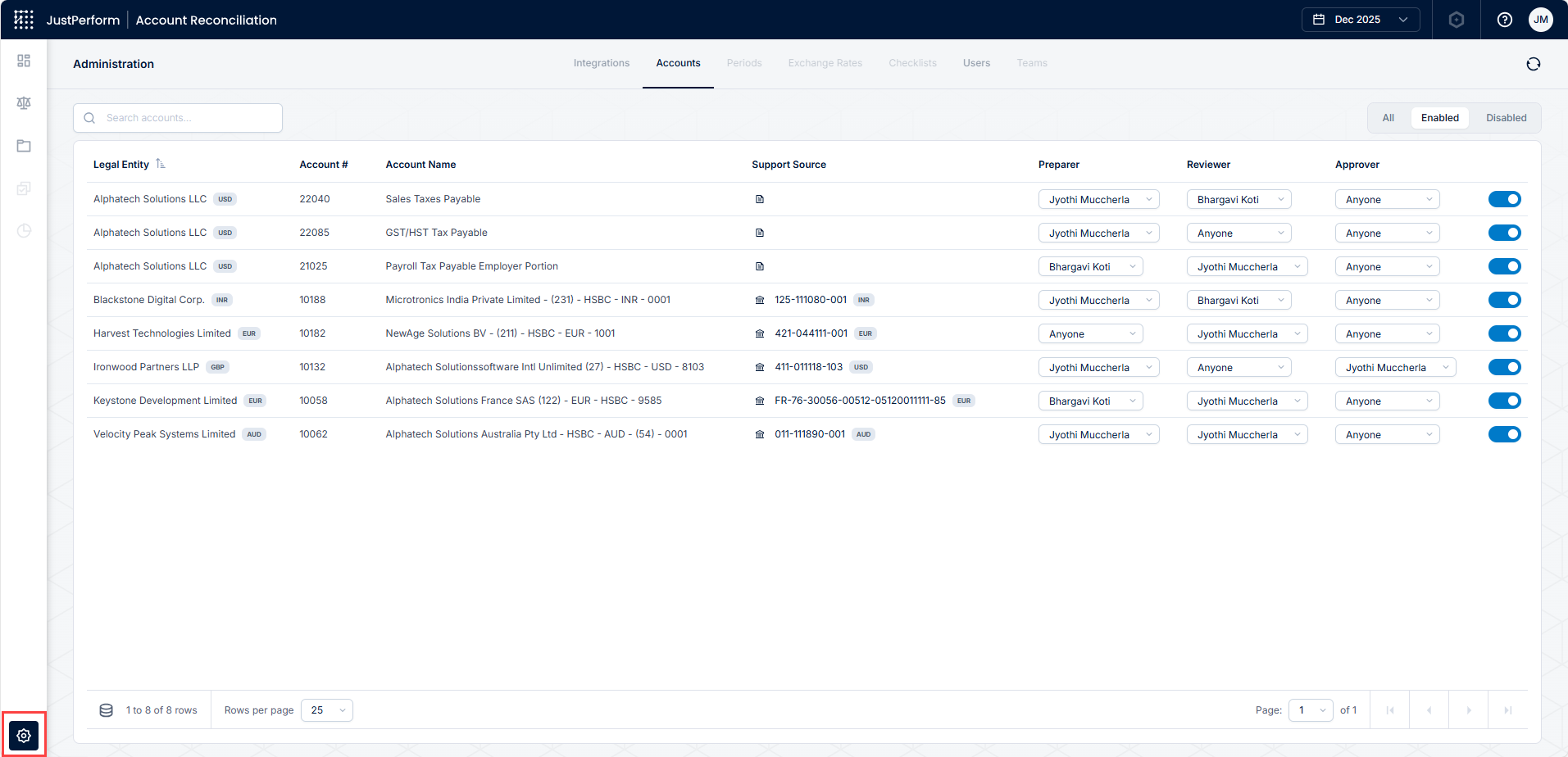
Task: Open the Reviewer dropdown for account 10188
Action: [1239, 300]
